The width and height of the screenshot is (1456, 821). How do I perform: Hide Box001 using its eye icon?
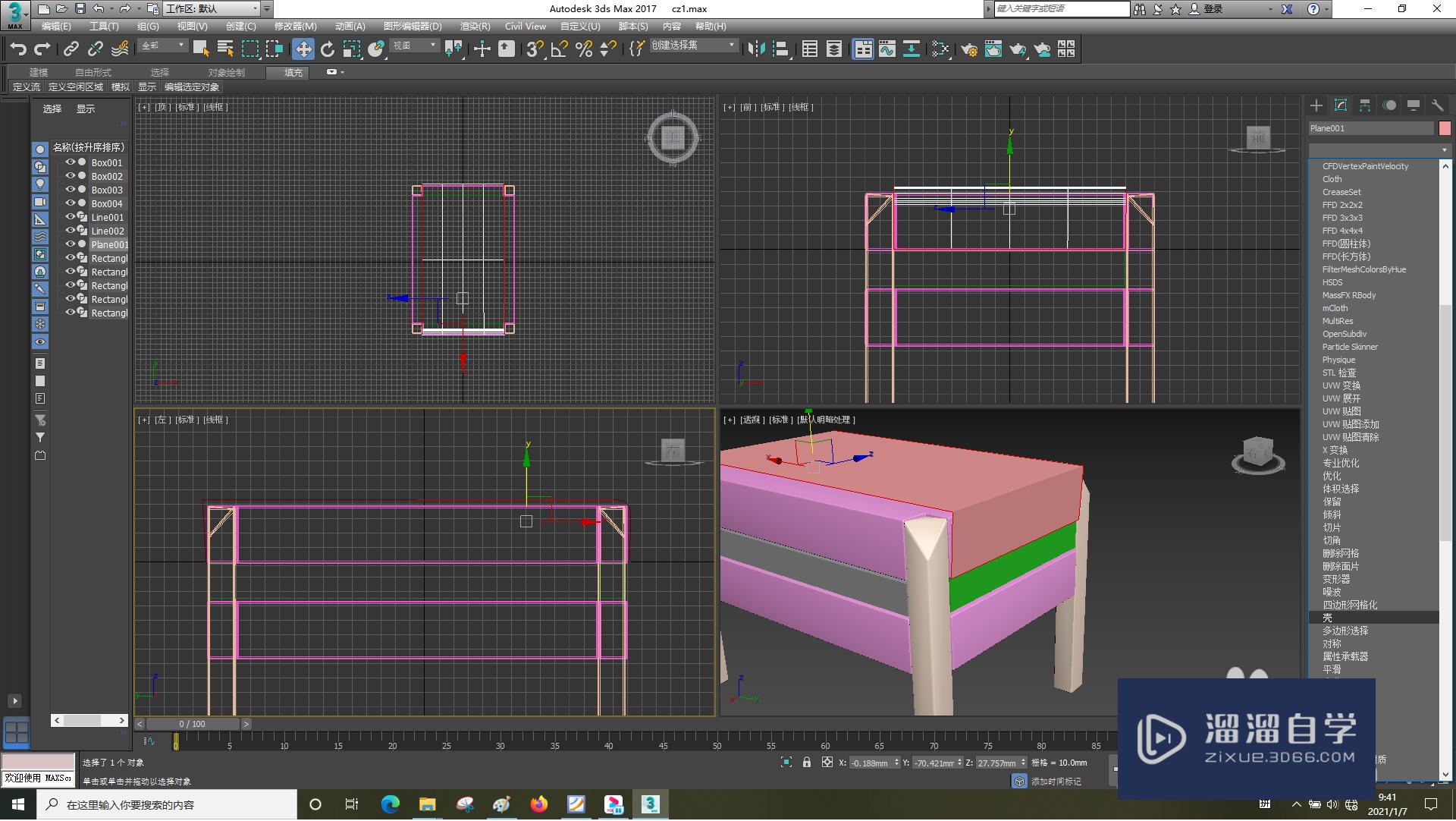point(70,162)
